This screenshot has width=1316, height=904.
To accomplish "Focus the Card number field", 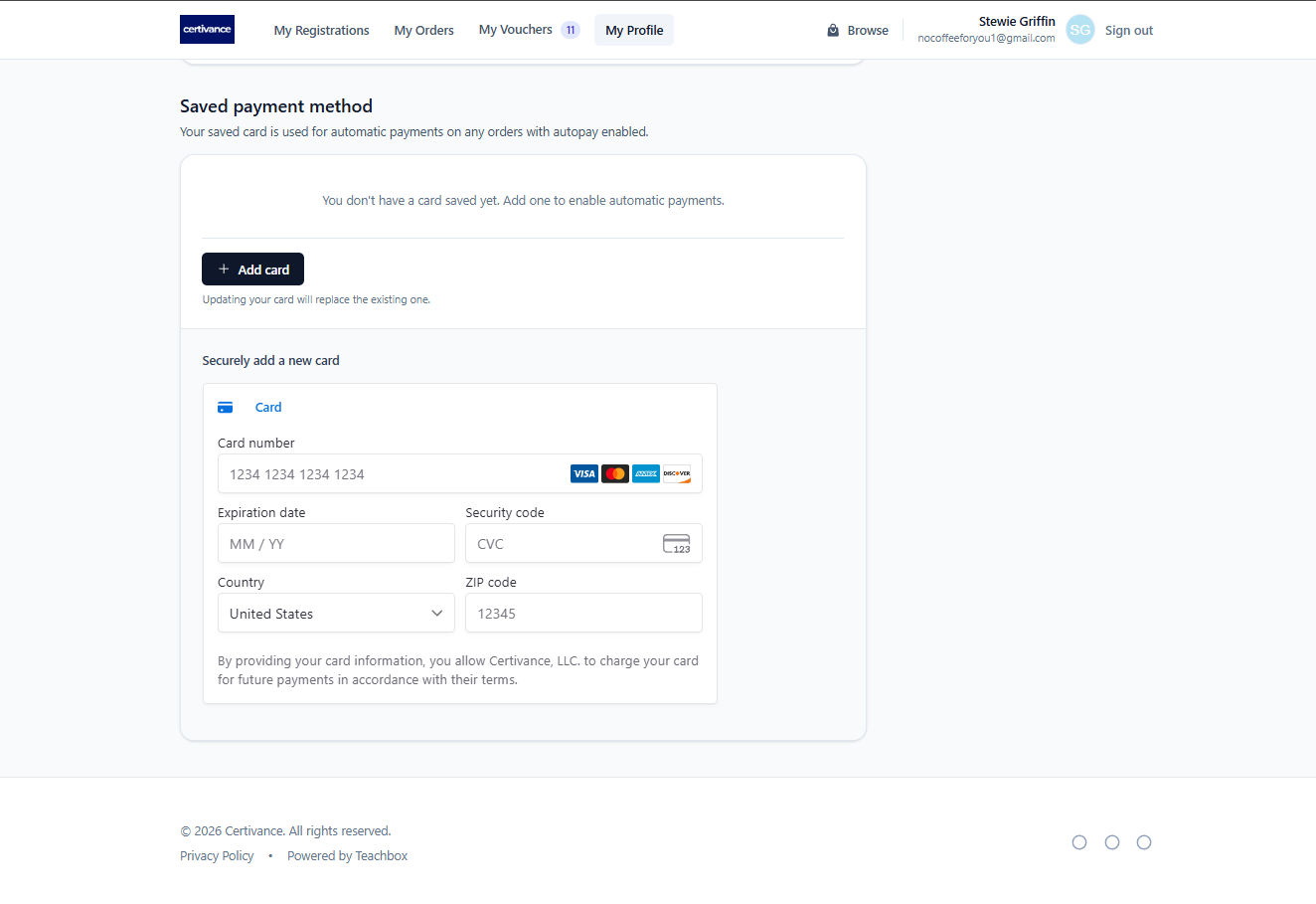I will (460, 474).
